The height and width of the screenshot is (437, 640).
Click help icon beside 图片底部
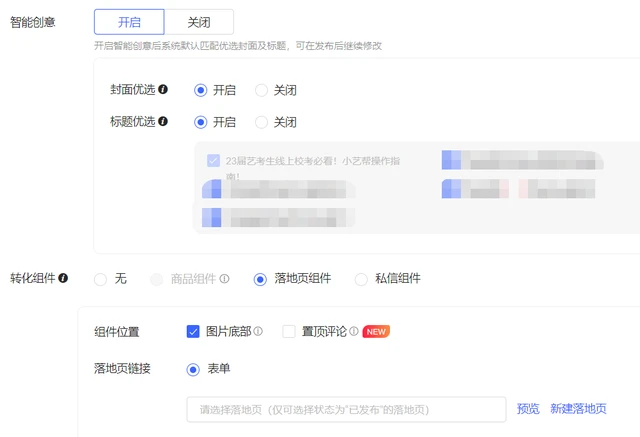258,332
